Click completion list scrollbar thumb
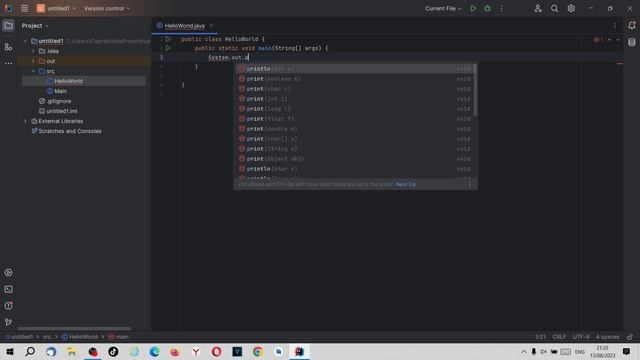640x360 pixels. click(x=476, y=89)
